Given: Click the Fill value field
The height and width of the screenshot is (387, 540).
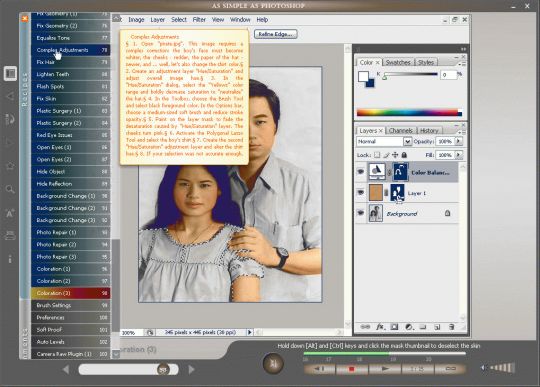Looking at the screenshot, I should click(x=445, y=155).
